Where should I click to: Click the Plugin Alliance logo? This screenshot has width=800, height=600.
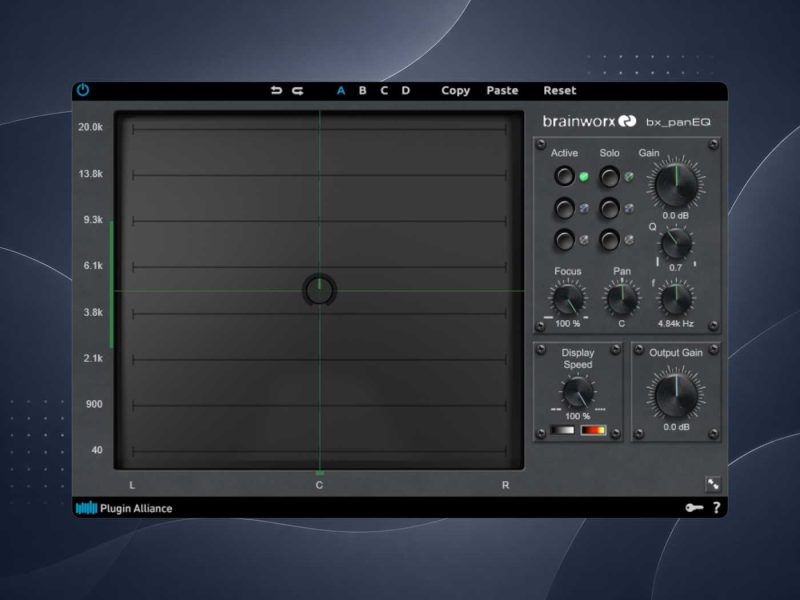click(124, 508)
